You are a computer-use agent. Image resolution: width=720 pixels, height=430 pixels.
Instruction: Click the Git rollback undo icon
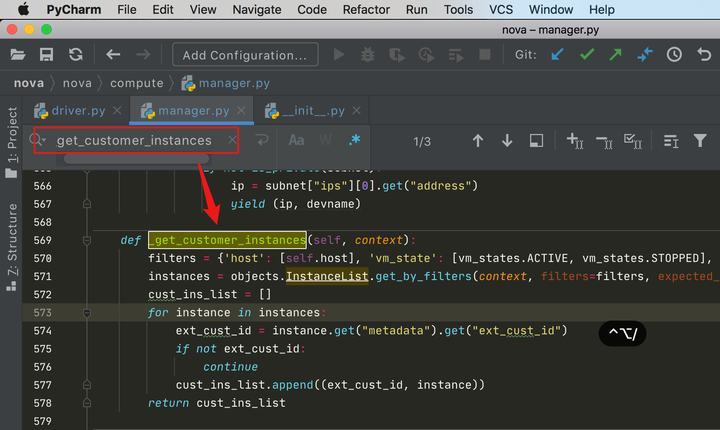click(x=704, y=55)
